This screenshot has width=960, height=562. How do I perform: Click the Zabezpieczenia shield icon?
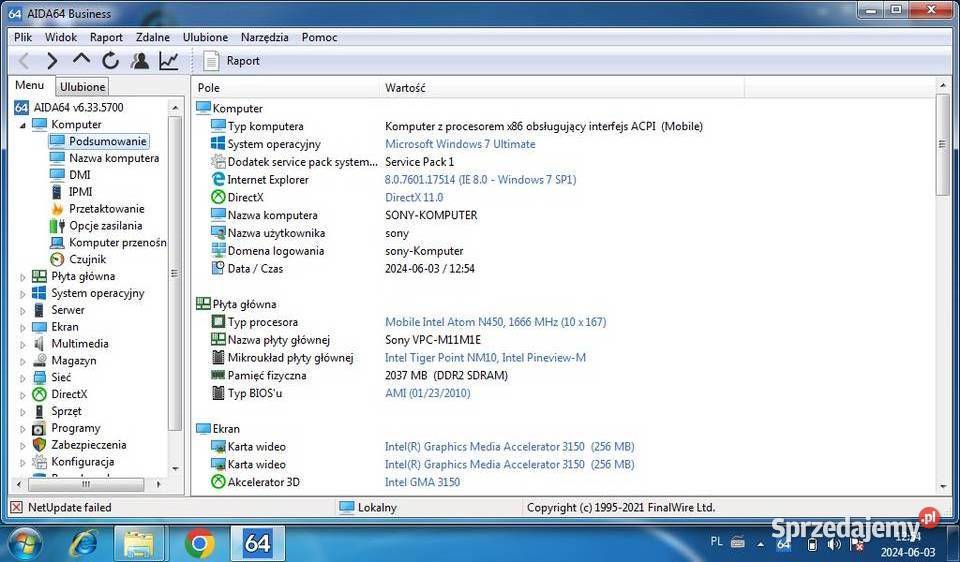tap(39, 445)
